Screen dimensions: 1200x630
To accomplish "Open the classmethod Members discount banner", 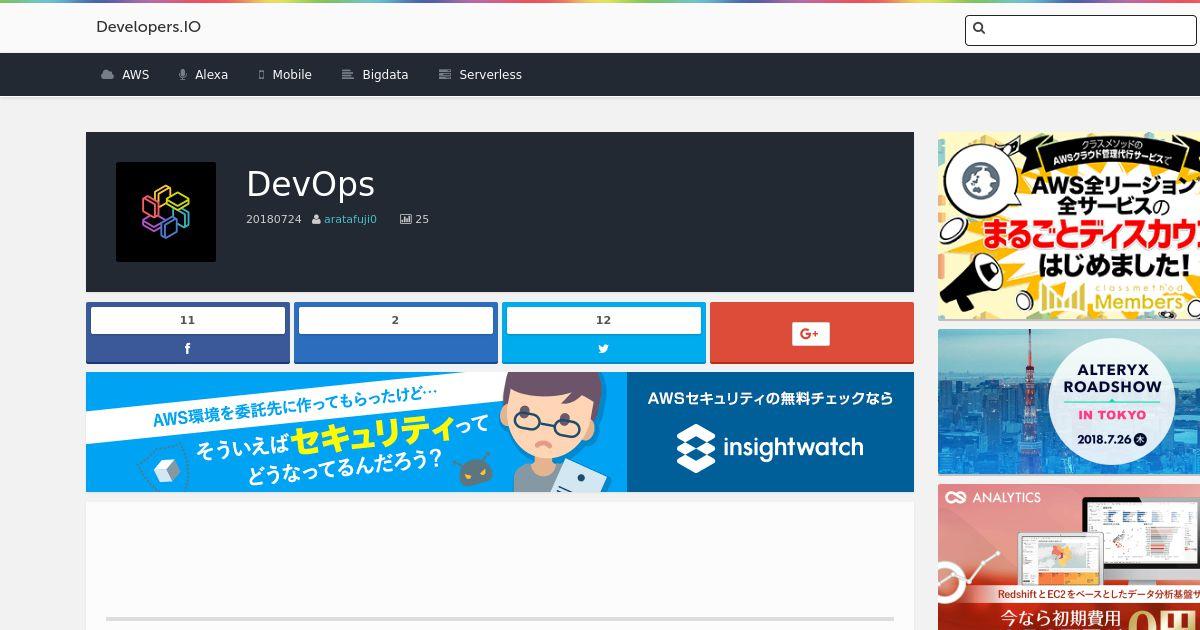I will [1069, 226].
